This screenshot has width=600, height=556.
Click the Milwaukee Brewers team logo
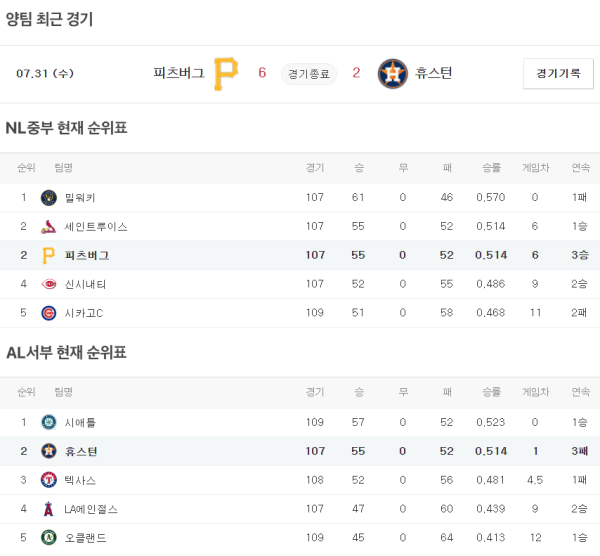[x=49, y=198]
